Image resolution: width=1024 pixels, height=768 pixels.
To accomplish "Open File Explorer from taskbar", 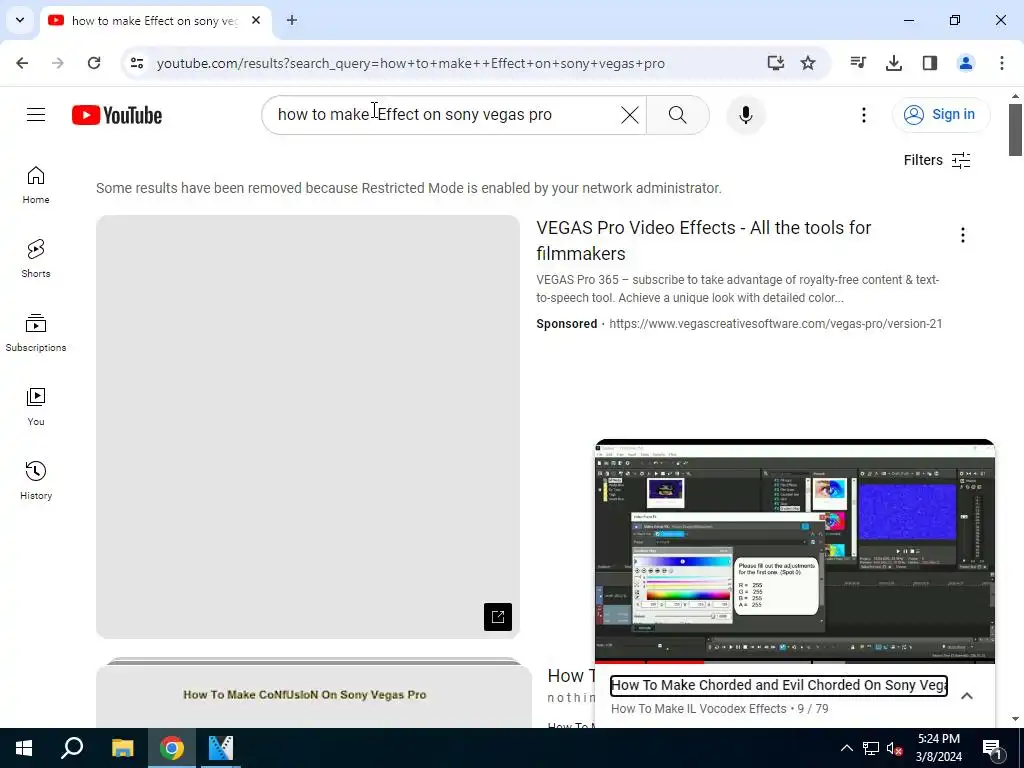I will (122, 748).
